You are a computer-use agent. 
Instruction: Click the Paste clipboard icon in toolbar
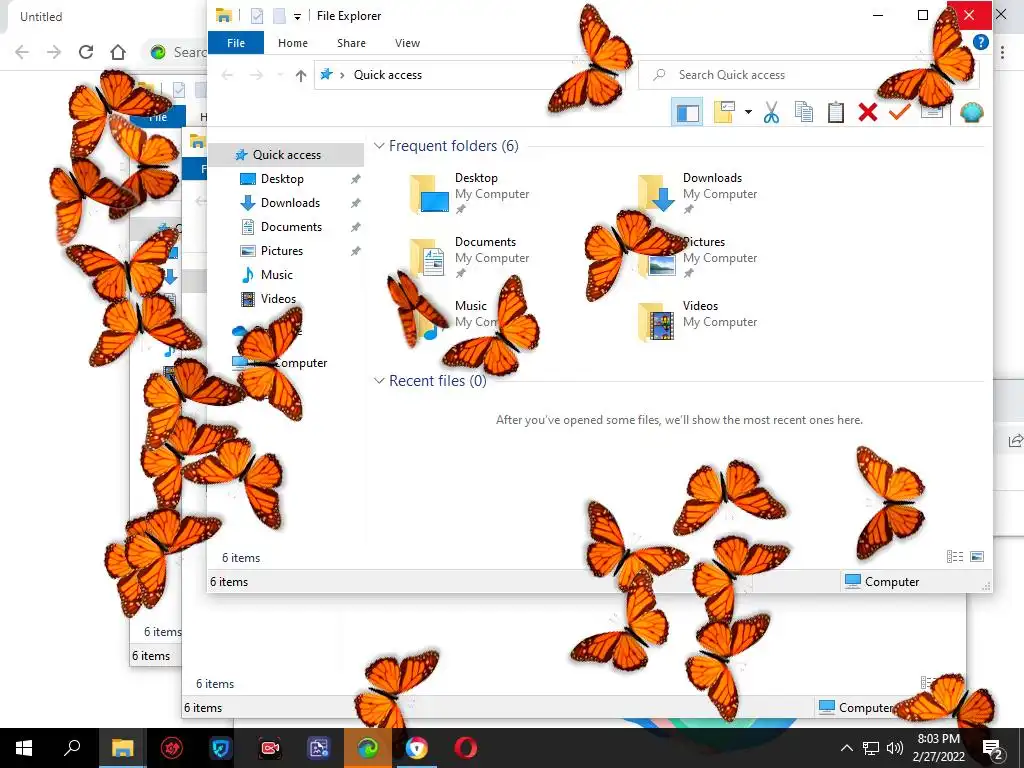836,112
